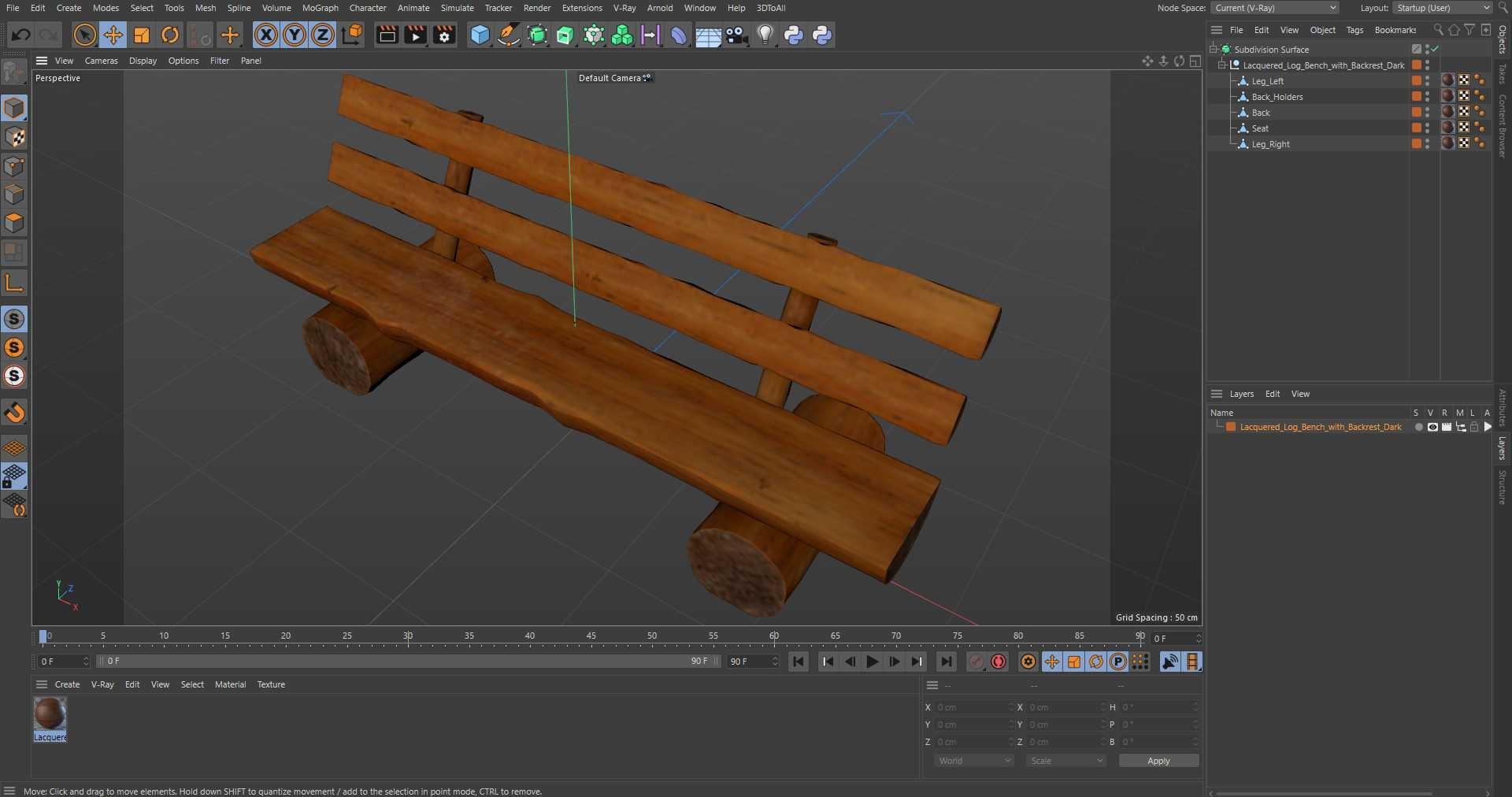Click Render View clapperboard icon
1512x797 pixels.
point(387,35)
